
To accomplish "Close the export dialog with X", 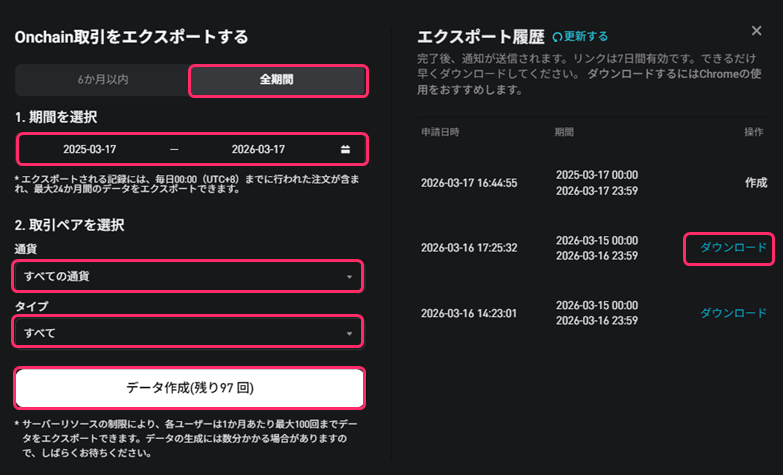I will click(756, 32).
